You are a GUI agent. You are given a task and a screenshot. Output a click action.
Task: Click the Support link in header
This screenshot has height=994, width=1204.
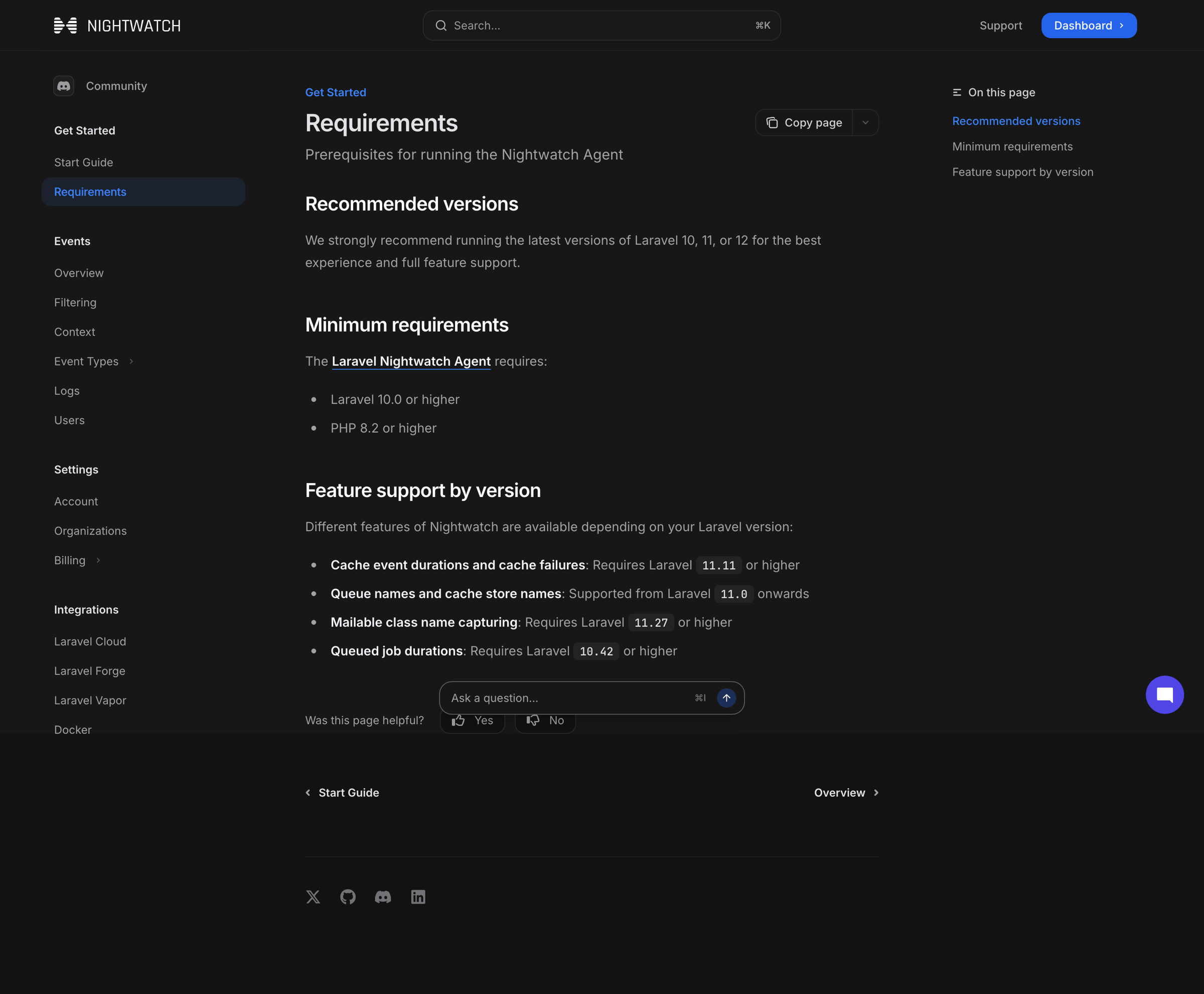(1001, 25)
